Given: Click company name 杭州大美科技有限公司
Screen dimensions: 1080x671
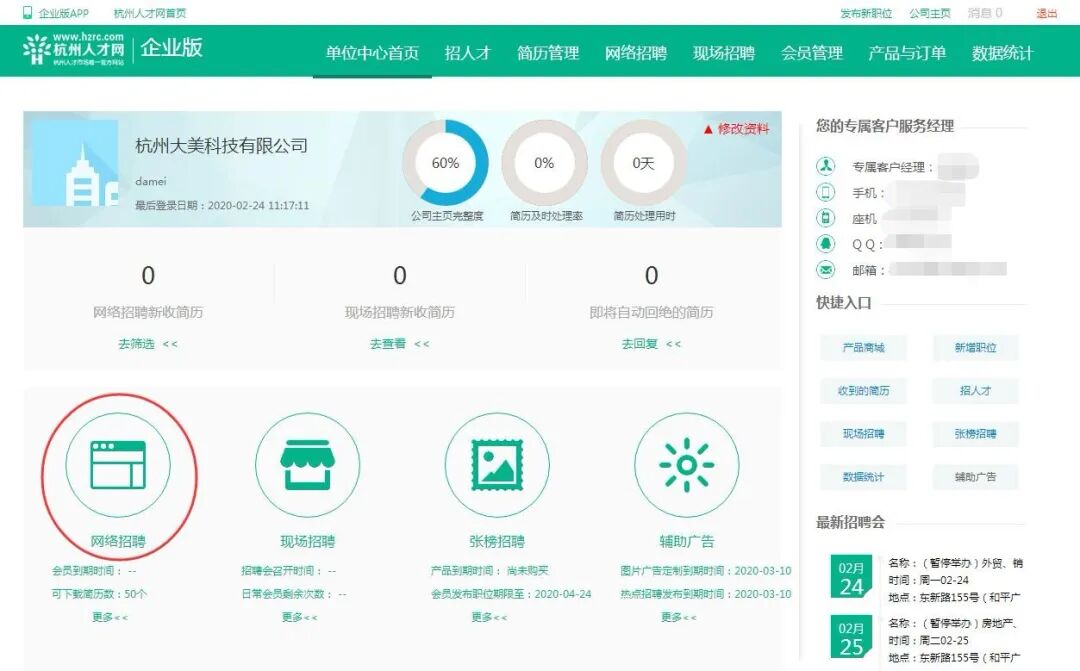Looking at the screenshot, I should click(x=221, y=146).
